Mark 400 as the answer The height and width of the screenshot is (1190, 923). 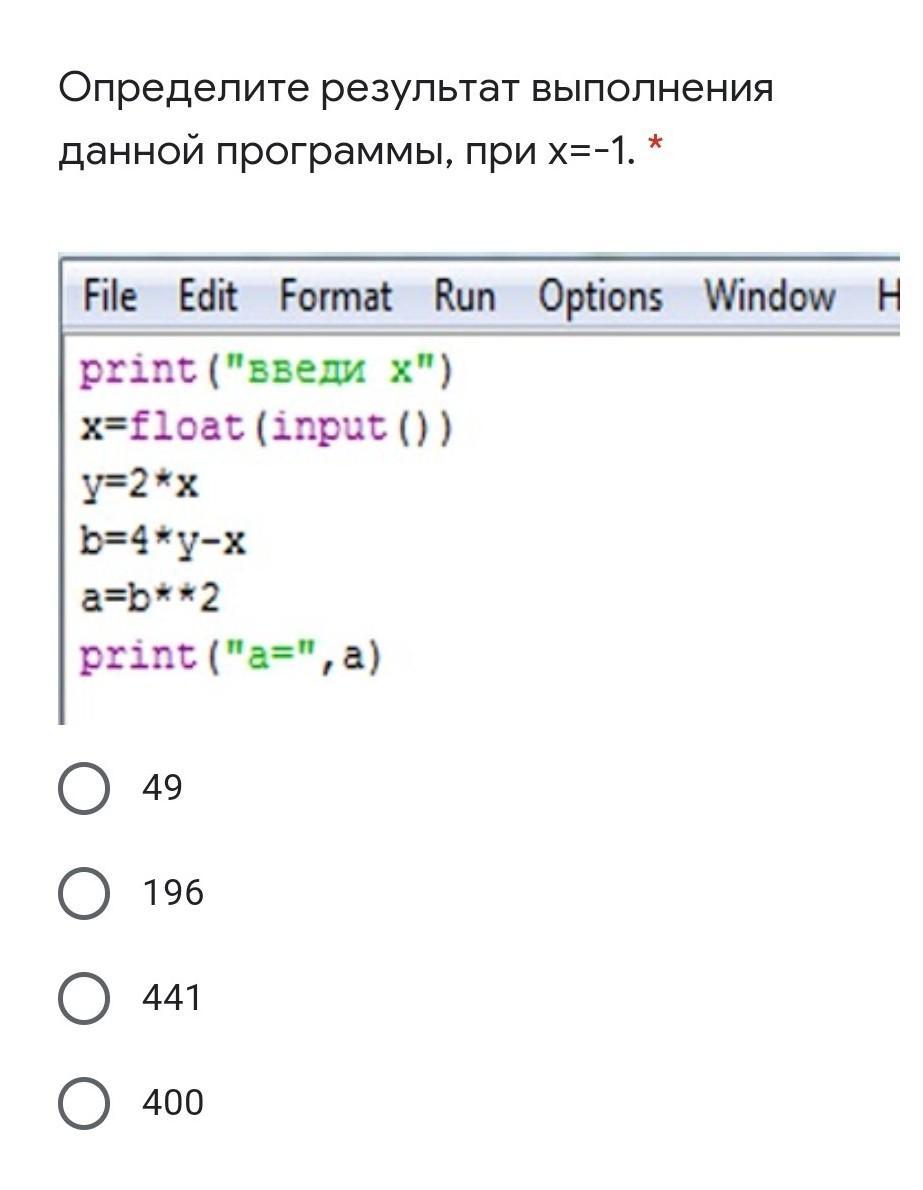point(84,1103)
